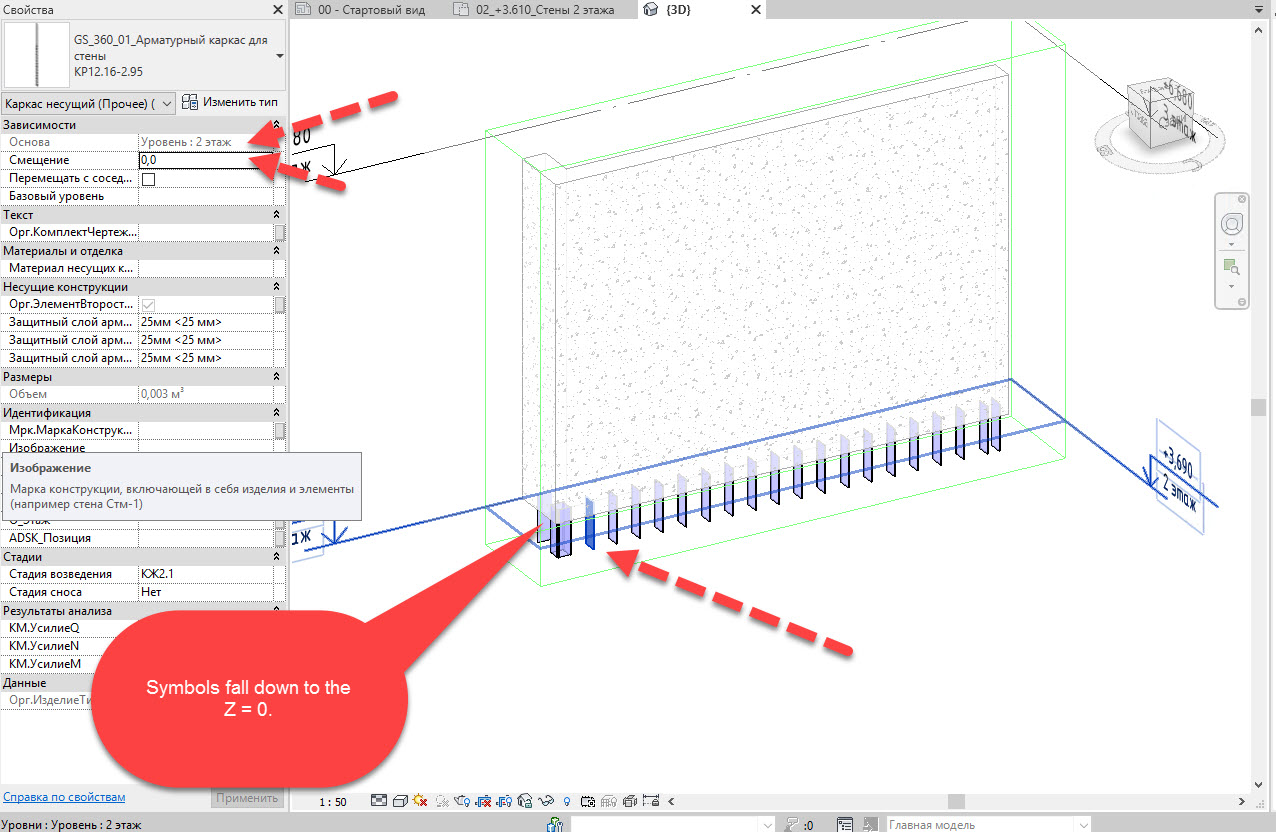Select the Стадия сноса value Нет
The width and height of the screenshot is (1276, 832).
[205, 592]
